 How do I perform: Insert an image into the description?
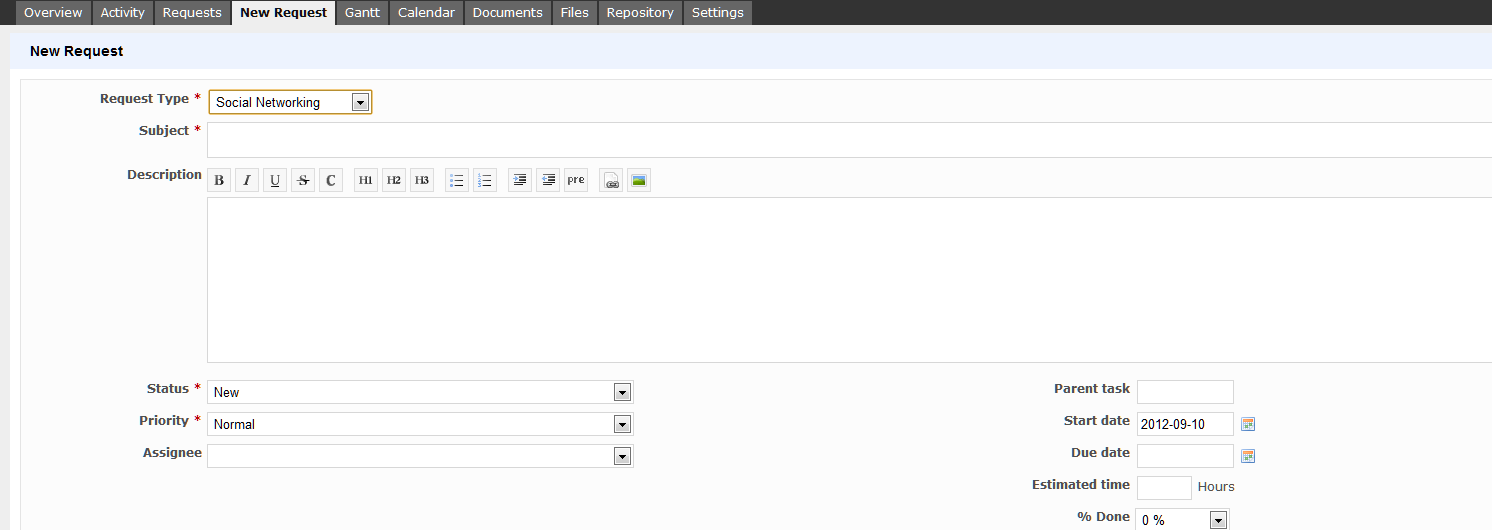[639, 180]
